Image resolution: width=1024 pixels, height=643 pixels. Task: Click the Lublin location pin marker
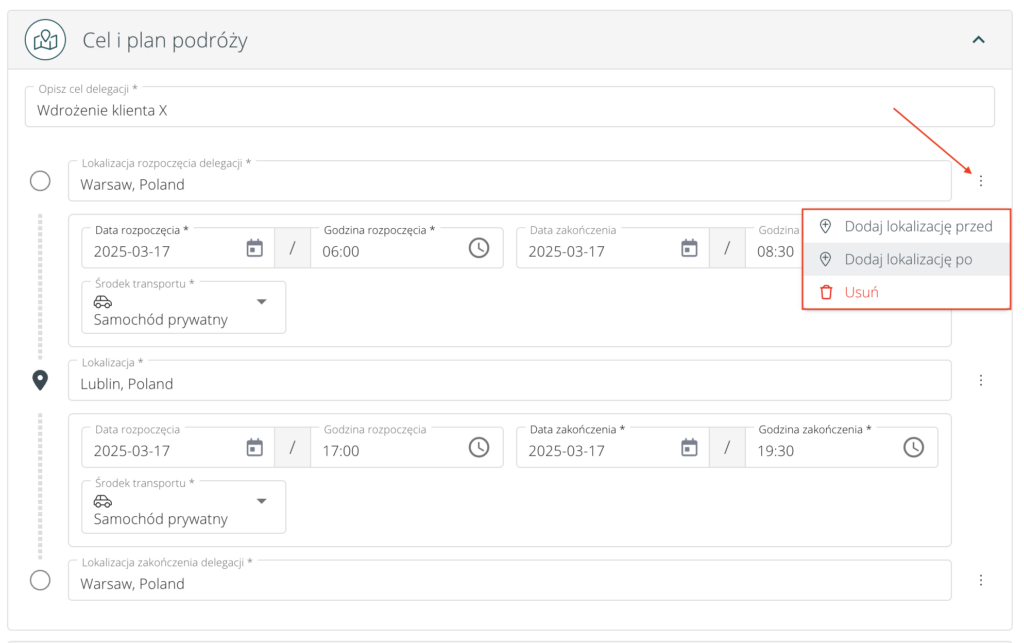click(x=40, y=380)
